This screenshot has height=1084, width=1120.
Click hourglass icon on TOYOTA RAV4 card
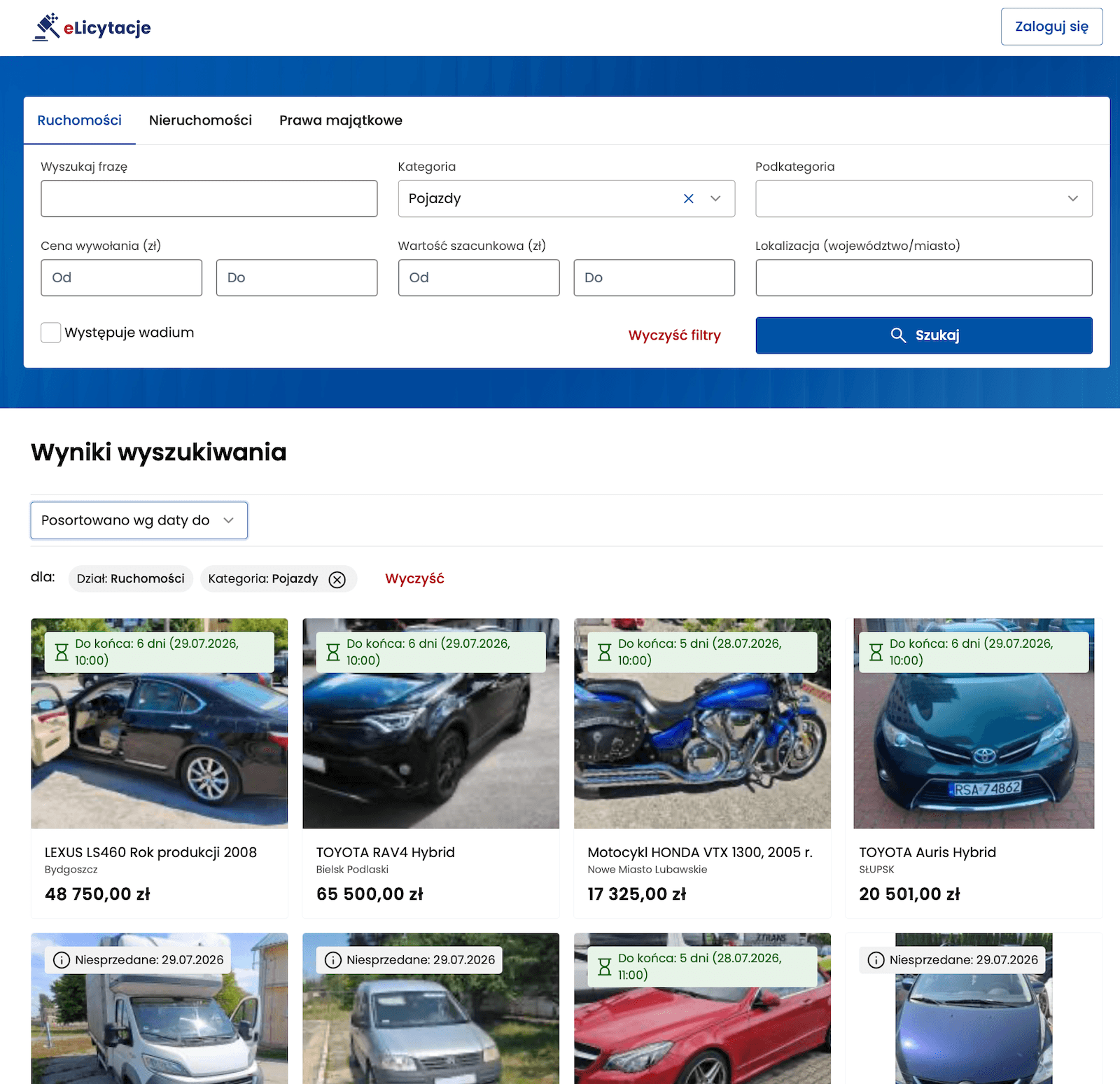coord(333,653)
